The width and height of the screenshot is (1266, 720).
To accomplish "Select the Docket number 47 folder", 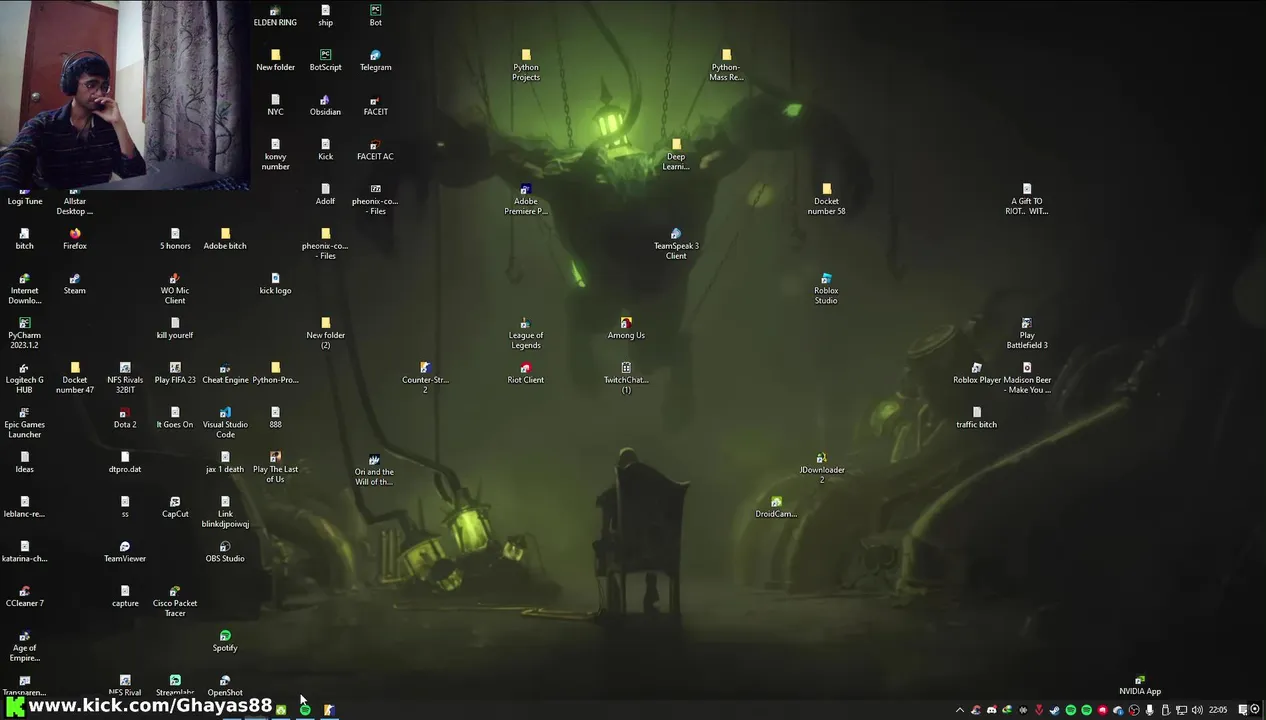I will pos(75,378).
